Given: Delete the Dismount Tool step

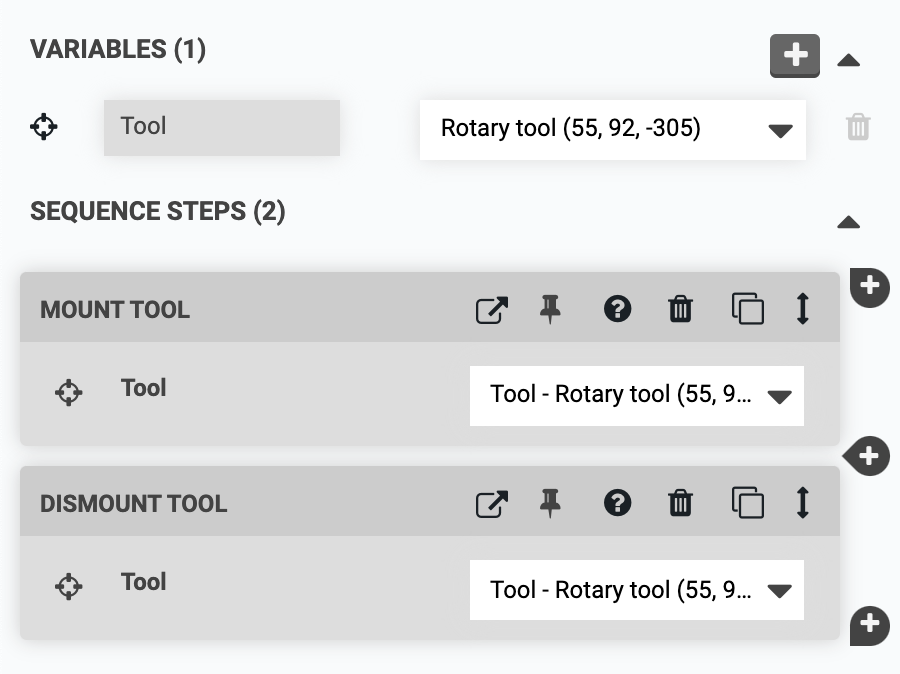Looking at the screenshot, I should coord(680,503).
